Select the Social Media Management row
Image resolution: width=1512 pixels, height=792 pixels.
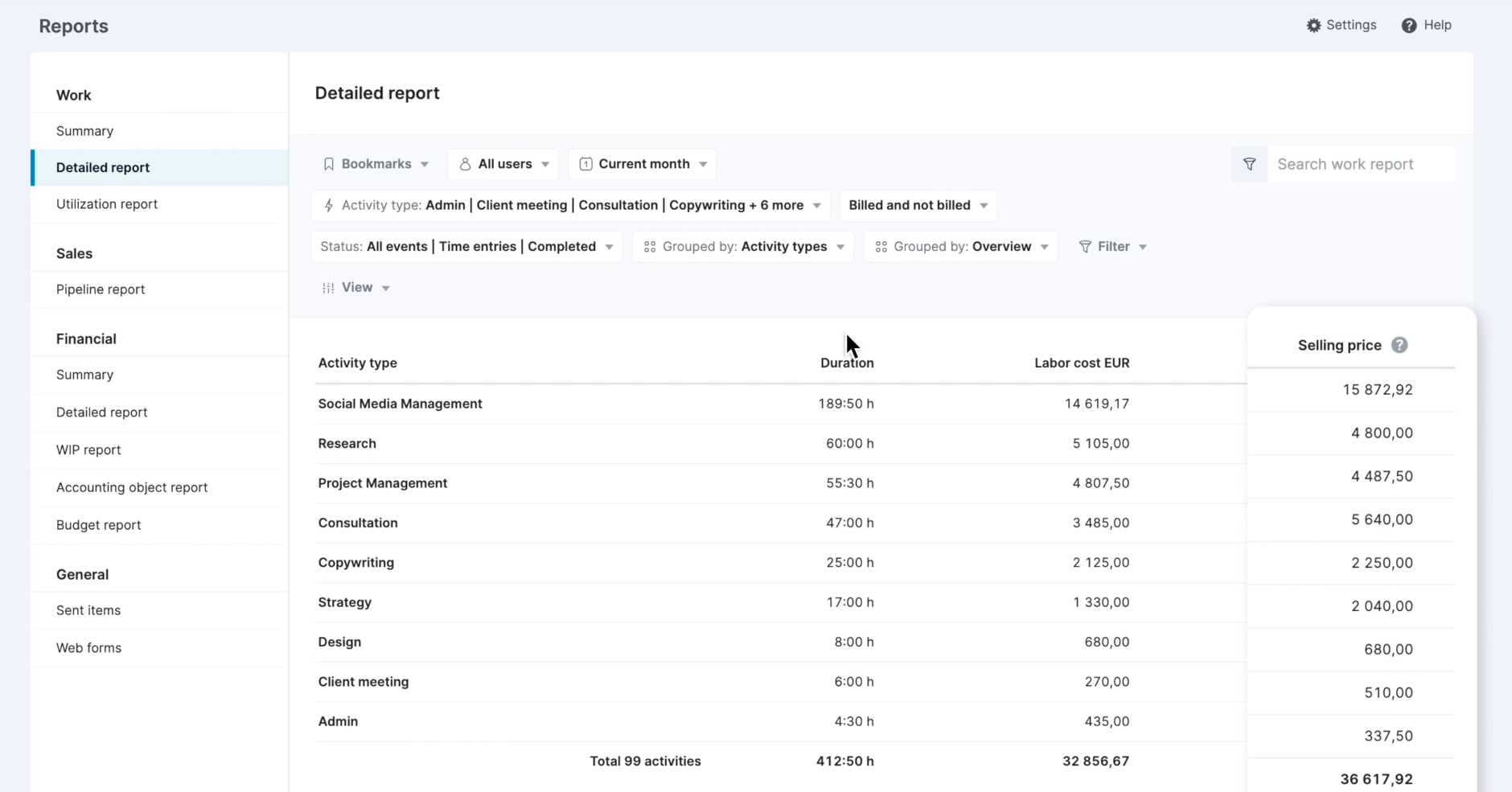click(401, 404)
